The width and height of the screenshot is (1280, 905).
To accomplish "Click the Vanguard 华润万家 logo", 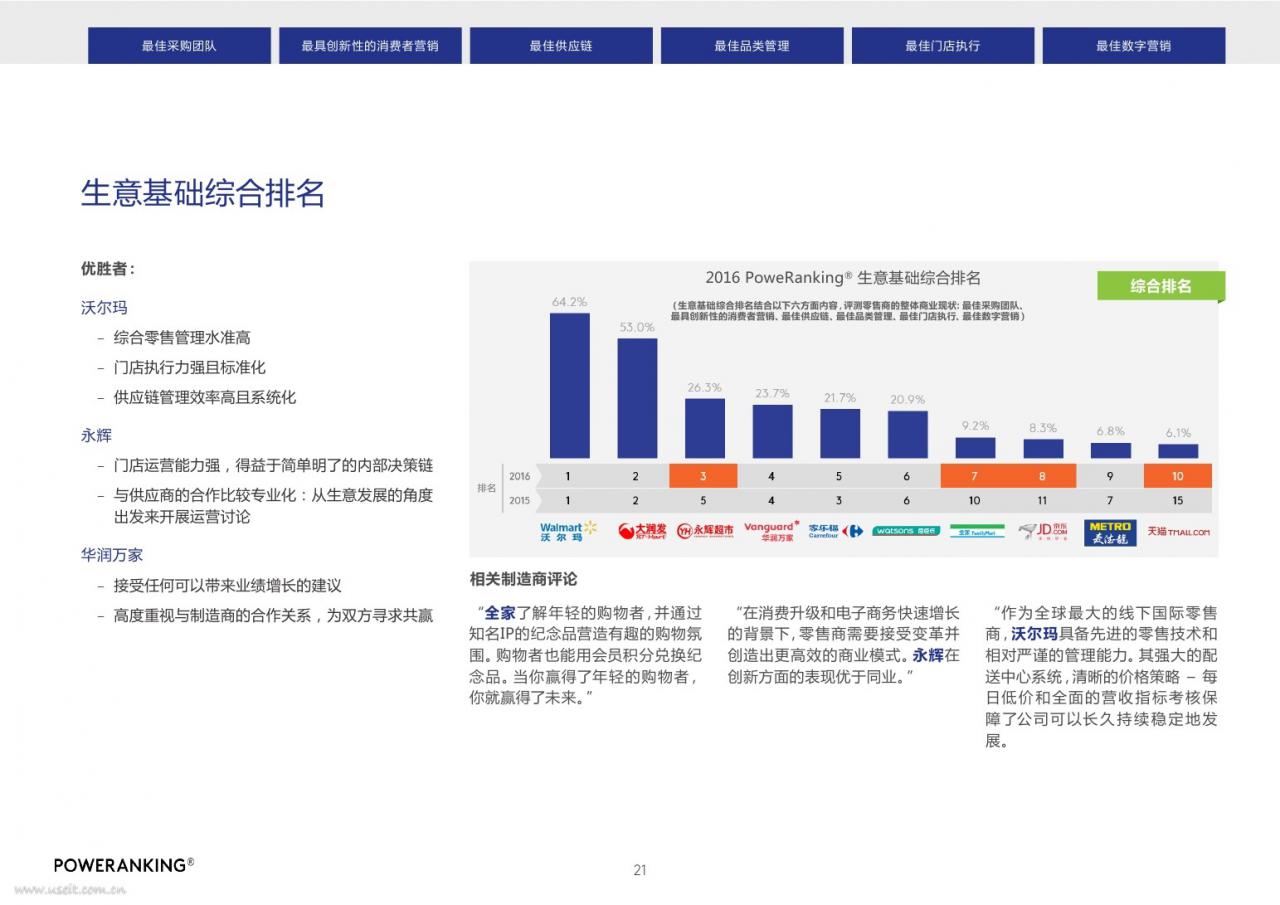I will coord(771,531).
